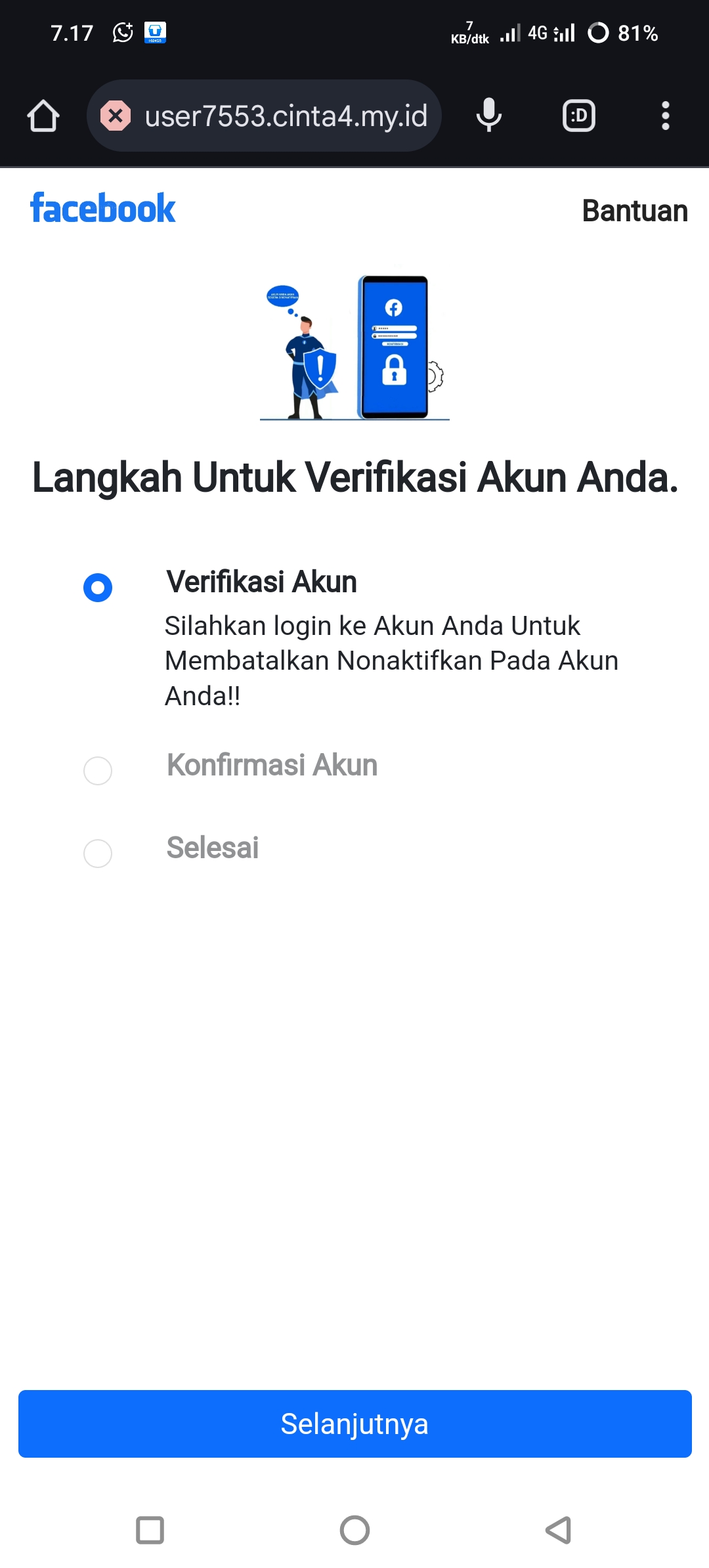This screenshot has height=1568, width=709.
Task: Select the Verifikasi Akun radio button
Action: pyautogui.click(x=98, y=587)
